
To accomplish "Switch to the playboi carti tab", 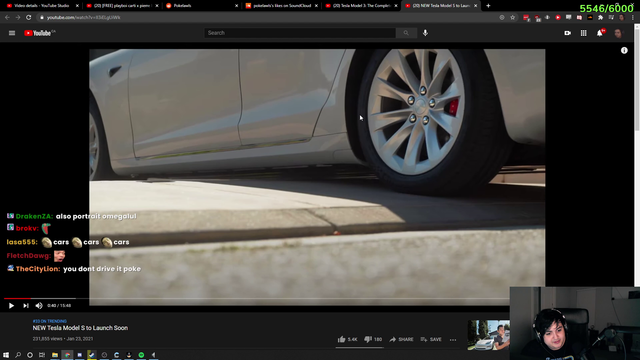I will pyautogui.click(x=122, y=6).
